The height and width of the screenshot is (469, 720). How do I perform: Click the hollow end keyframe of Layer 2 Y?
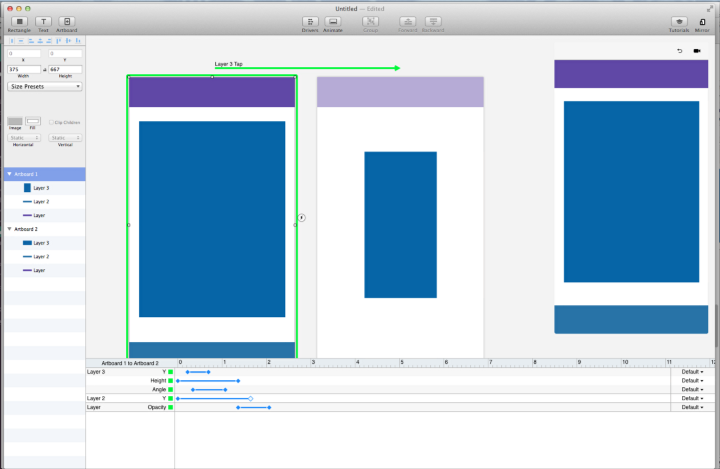click(x=251, y=398)
